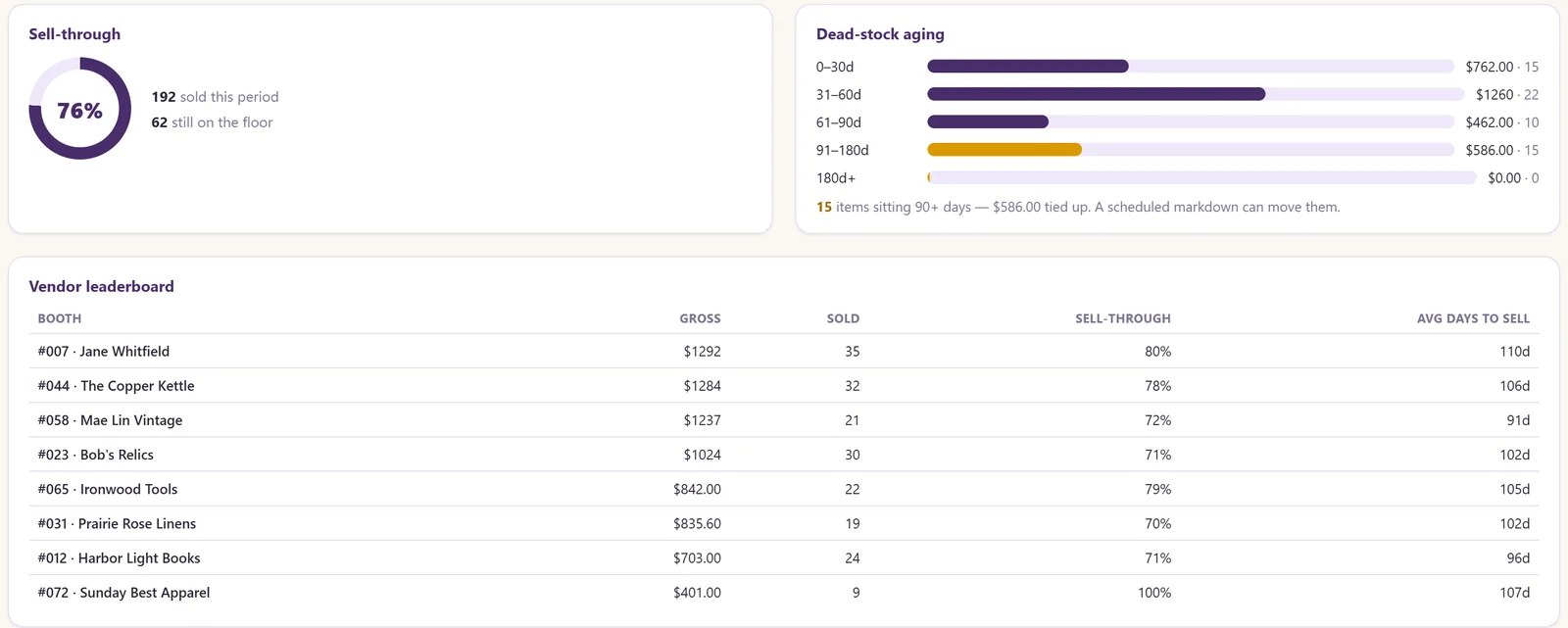Open the #007 · Jane Whitfield row
Screen dimensions: 1568x628
point(784,351)
